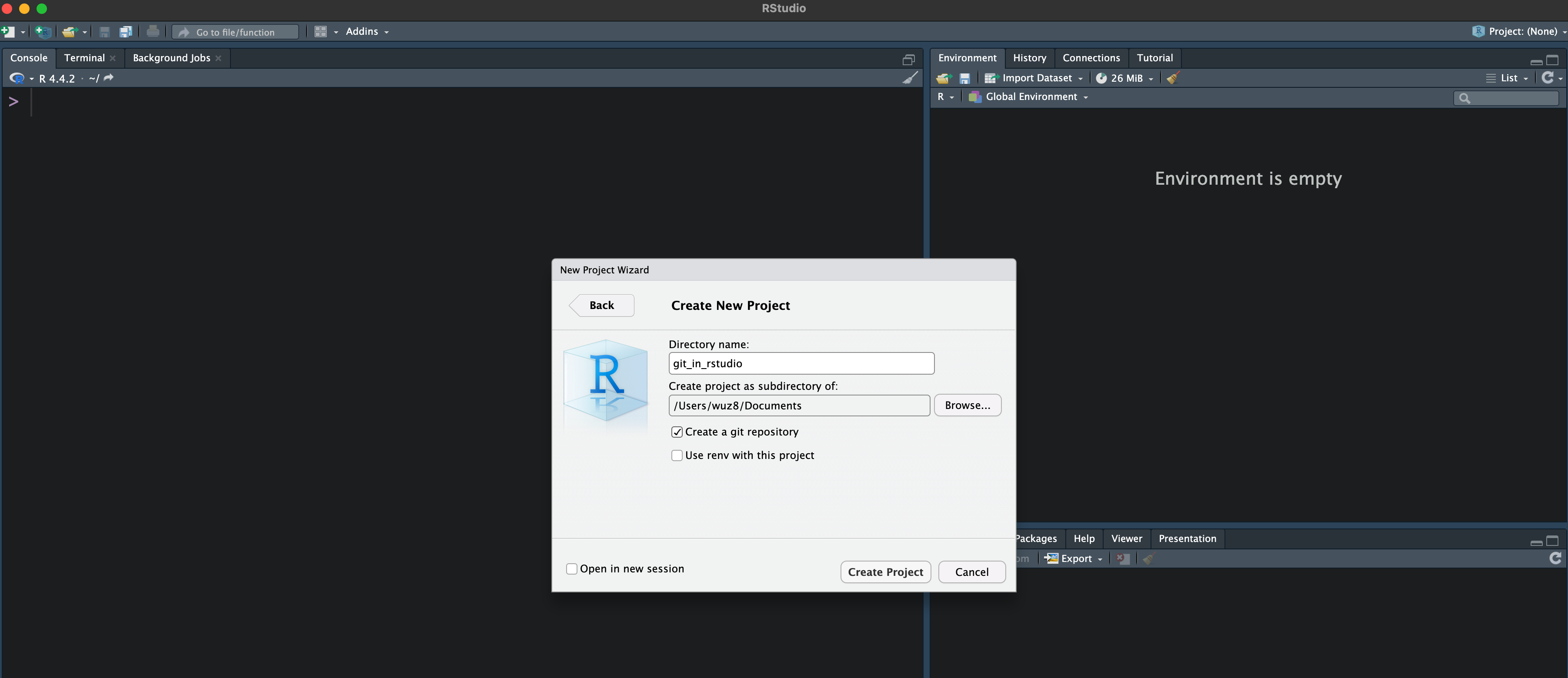Check Open in new session
Screen dimensions: 1568x678
(x=571, y=568)
